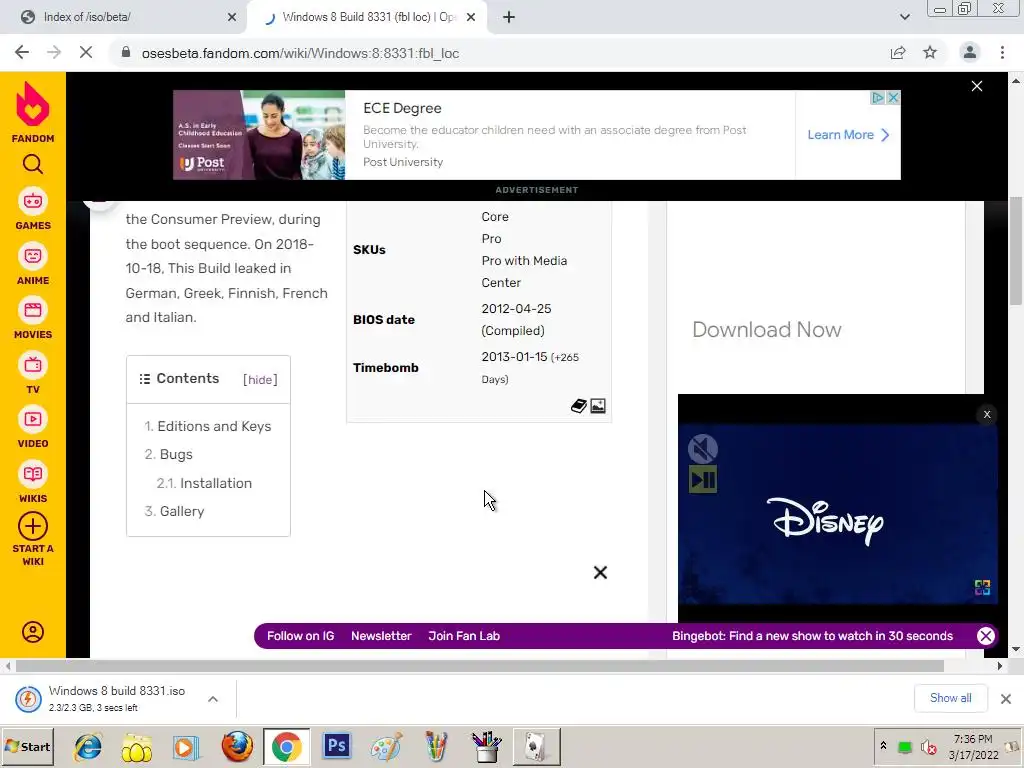The width and height of the screenshot is (1024, 768).
Task: Switch to the Index of /iso/beta/ tab
Action: click(123, 18)
